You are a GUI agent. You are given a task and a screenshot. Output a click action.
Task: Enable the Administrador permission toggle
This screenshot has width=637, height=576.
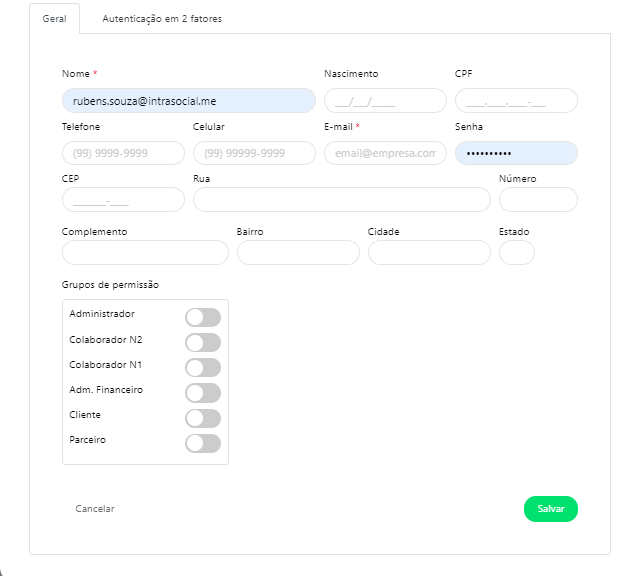pyautogui.click(x=203, y=317)
